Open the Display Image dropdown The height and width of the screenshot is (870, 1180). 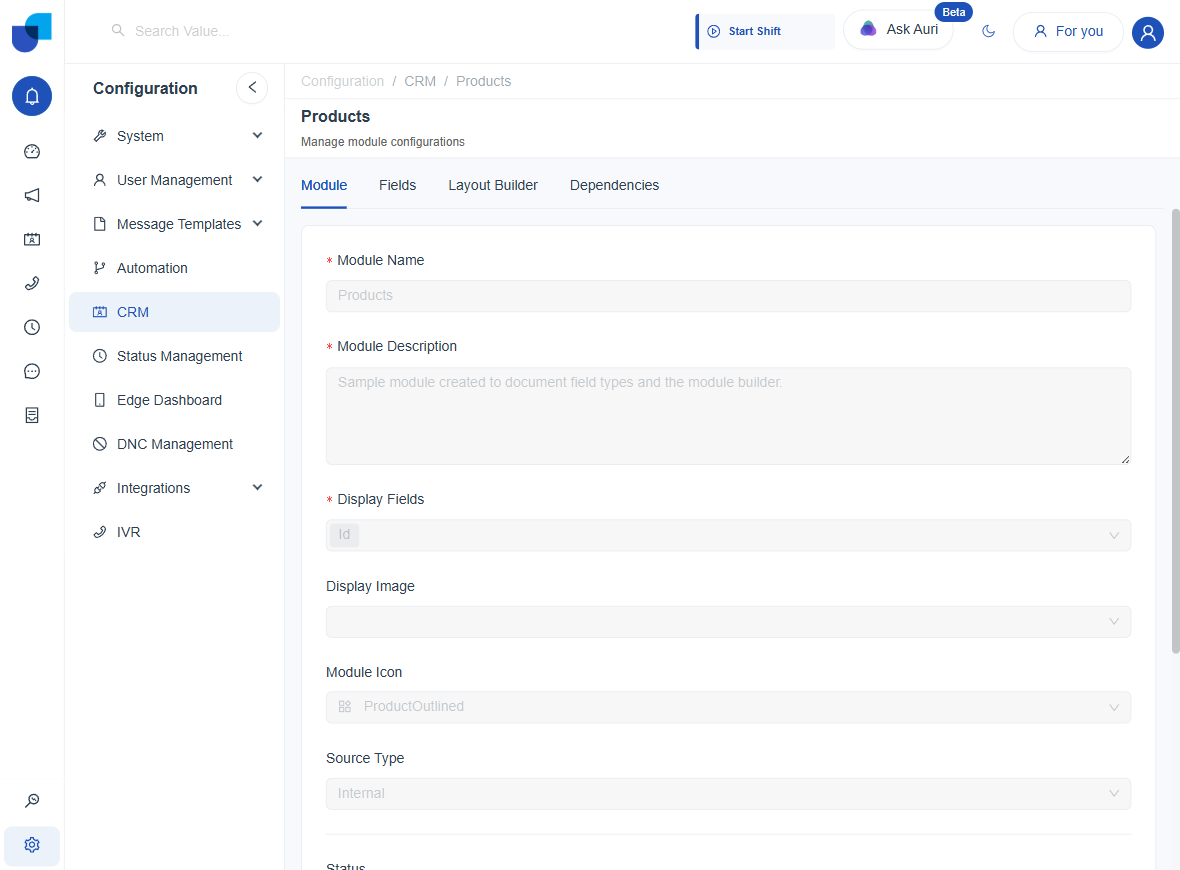click(x=728, y=622)
